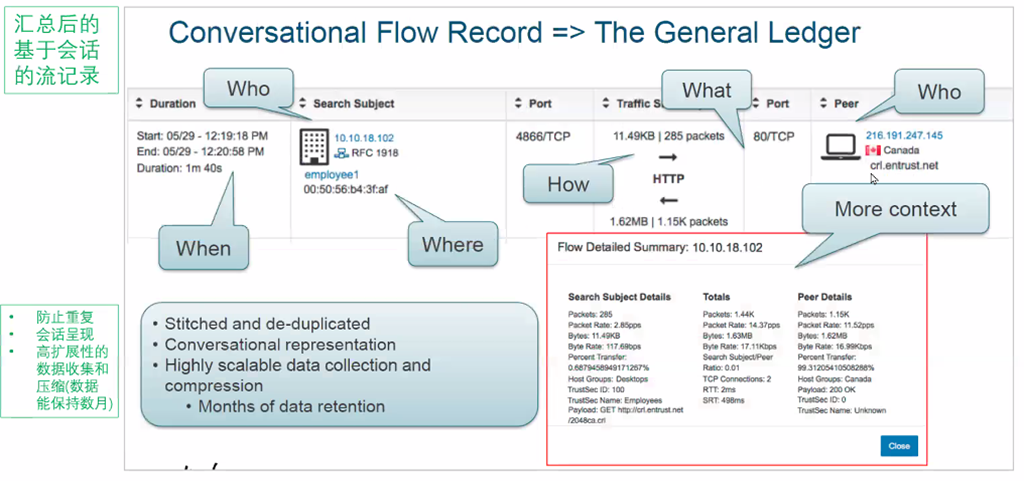The image size is (1024, 481).
Task: Click the sort arrows beside Search Subject header
Action: point(302,104)
